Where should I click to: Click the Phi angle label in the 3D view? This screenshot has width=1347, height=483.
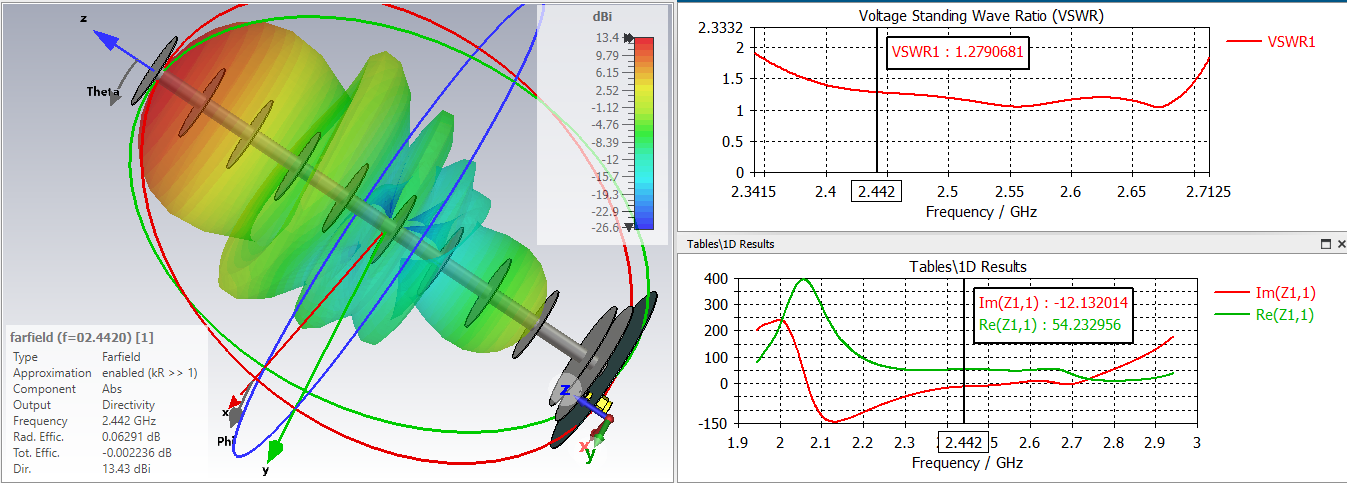click(x=227, y=441)
